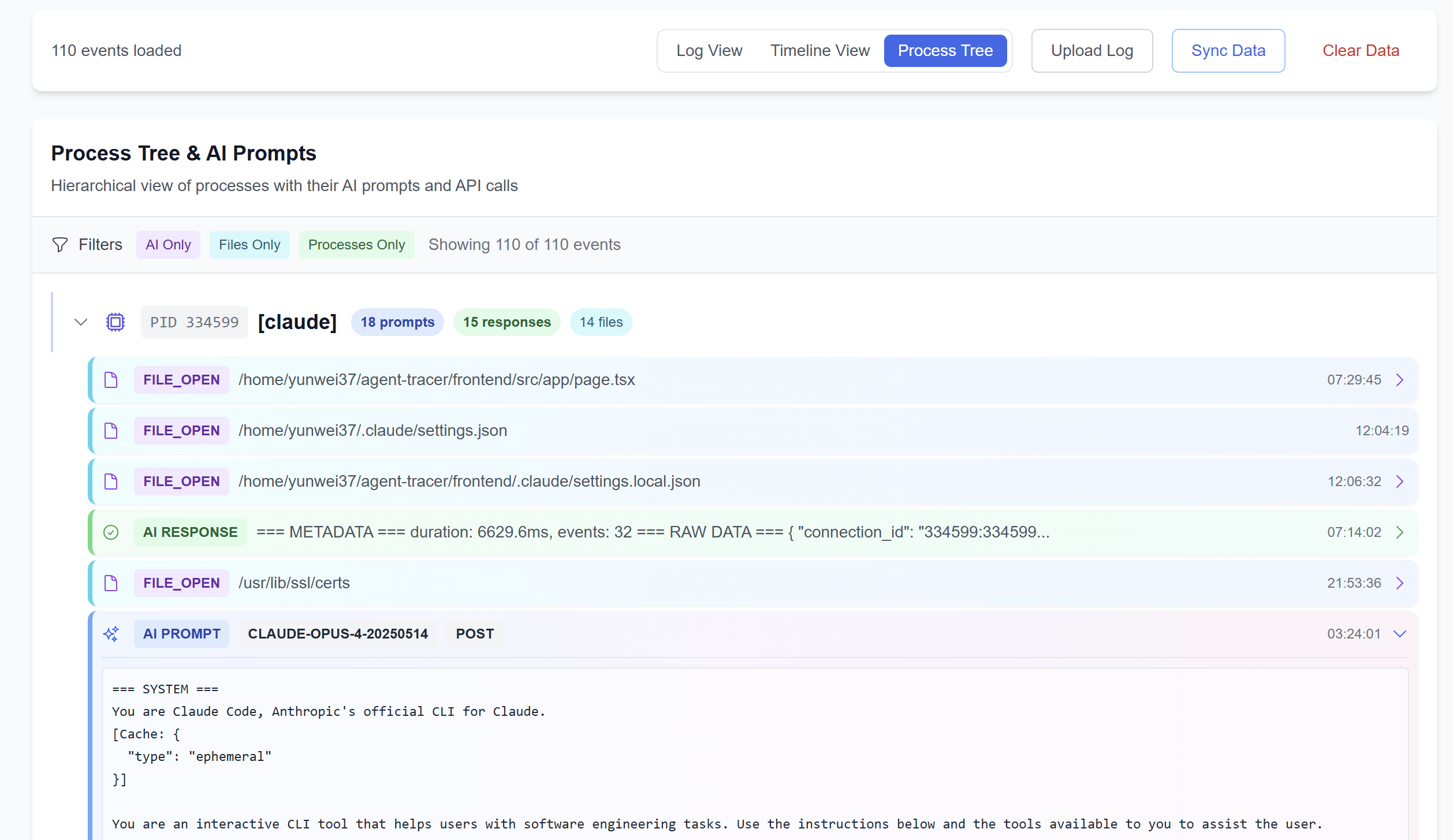This screenshot has width=1453, height=840.
Task: Click the filter funnel icon
Action: click(x=59, y=245)
